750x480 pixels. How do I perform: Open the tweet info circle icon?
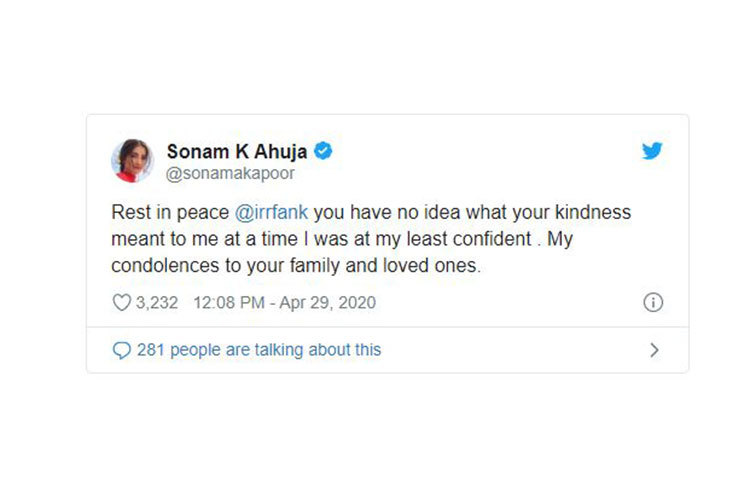[653, 302]
